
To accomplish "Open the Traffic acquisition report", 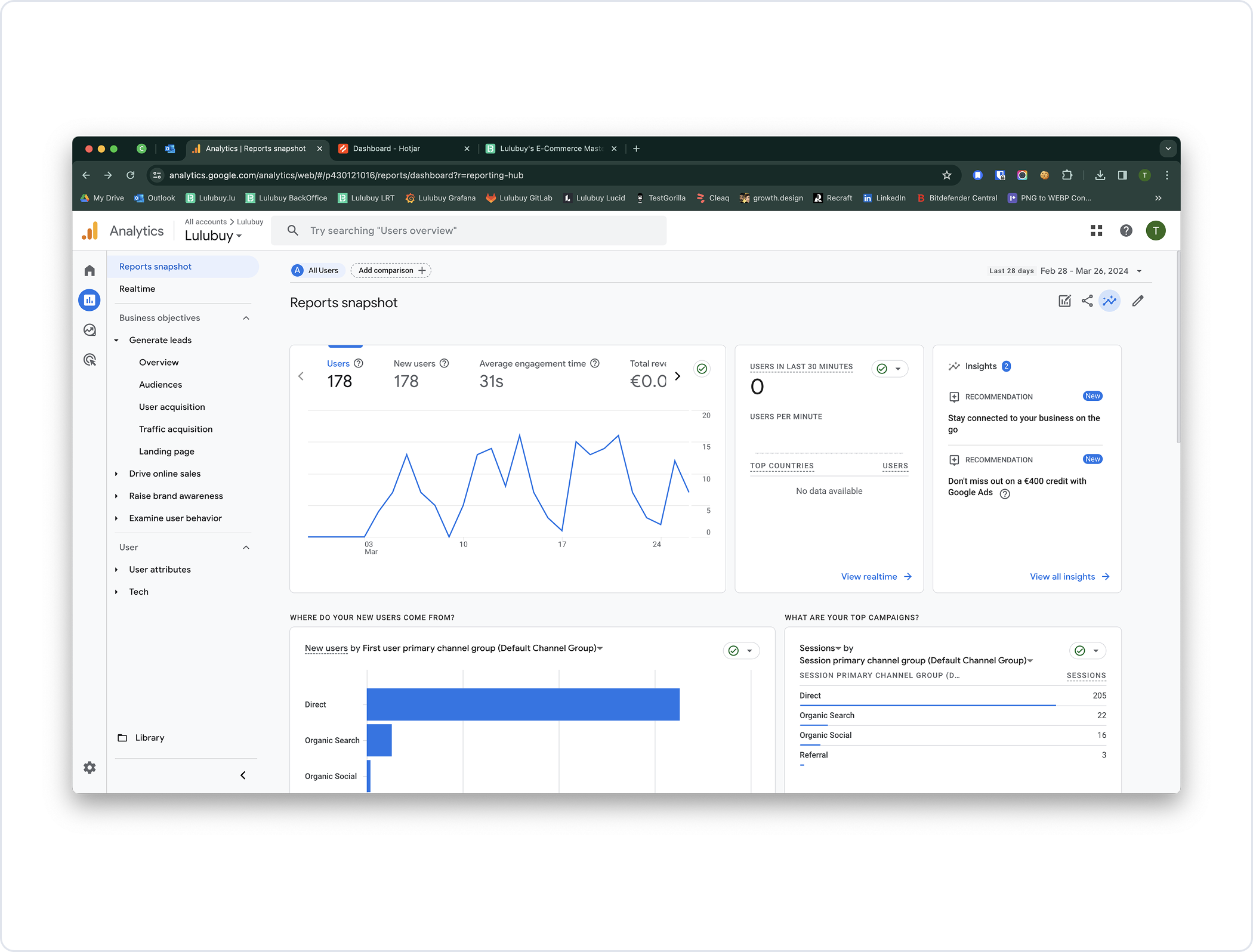I will click(x=175, y=429).
